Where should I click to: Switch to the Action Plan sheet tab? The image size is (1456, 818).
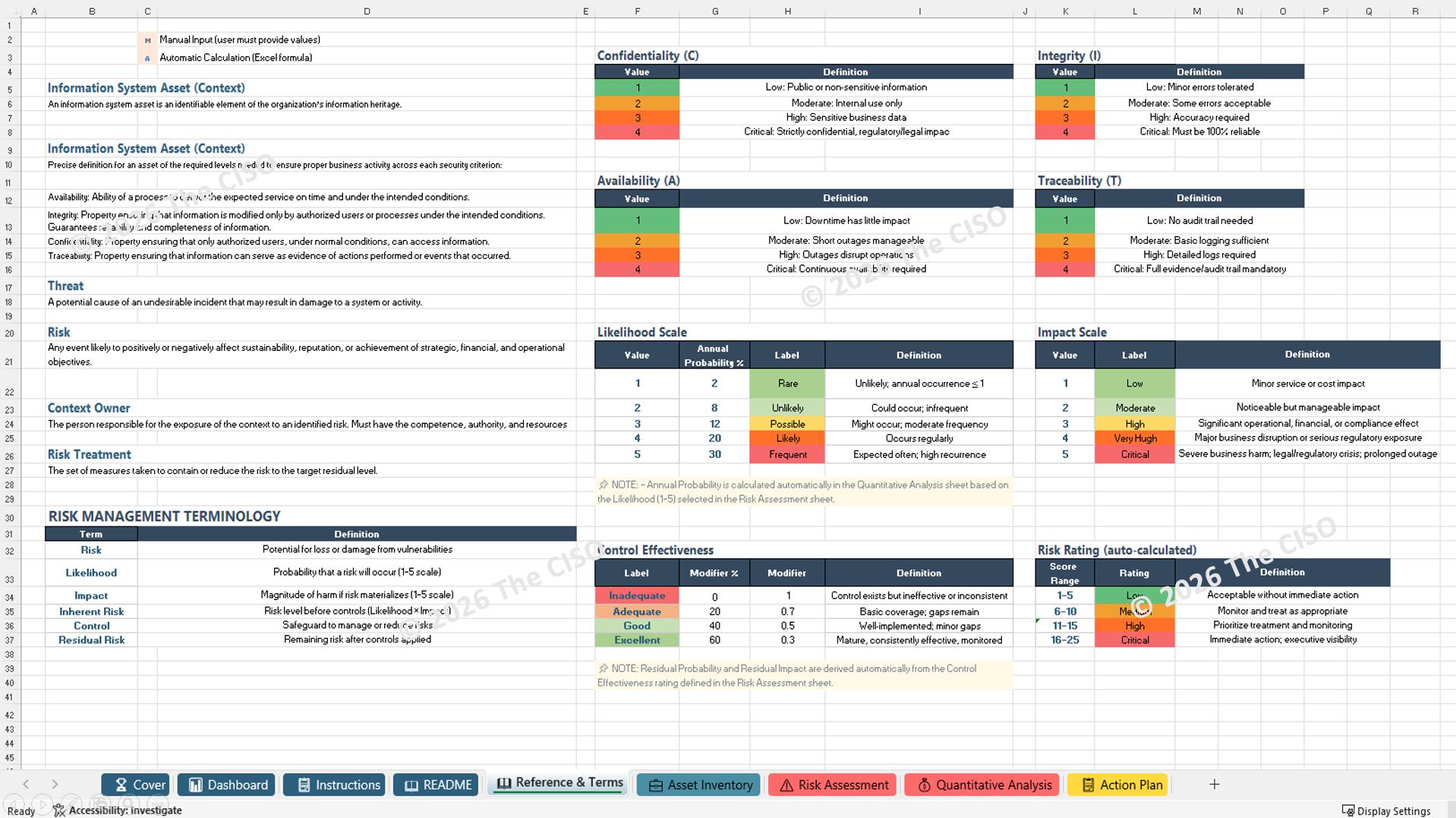coord(1117,785)
